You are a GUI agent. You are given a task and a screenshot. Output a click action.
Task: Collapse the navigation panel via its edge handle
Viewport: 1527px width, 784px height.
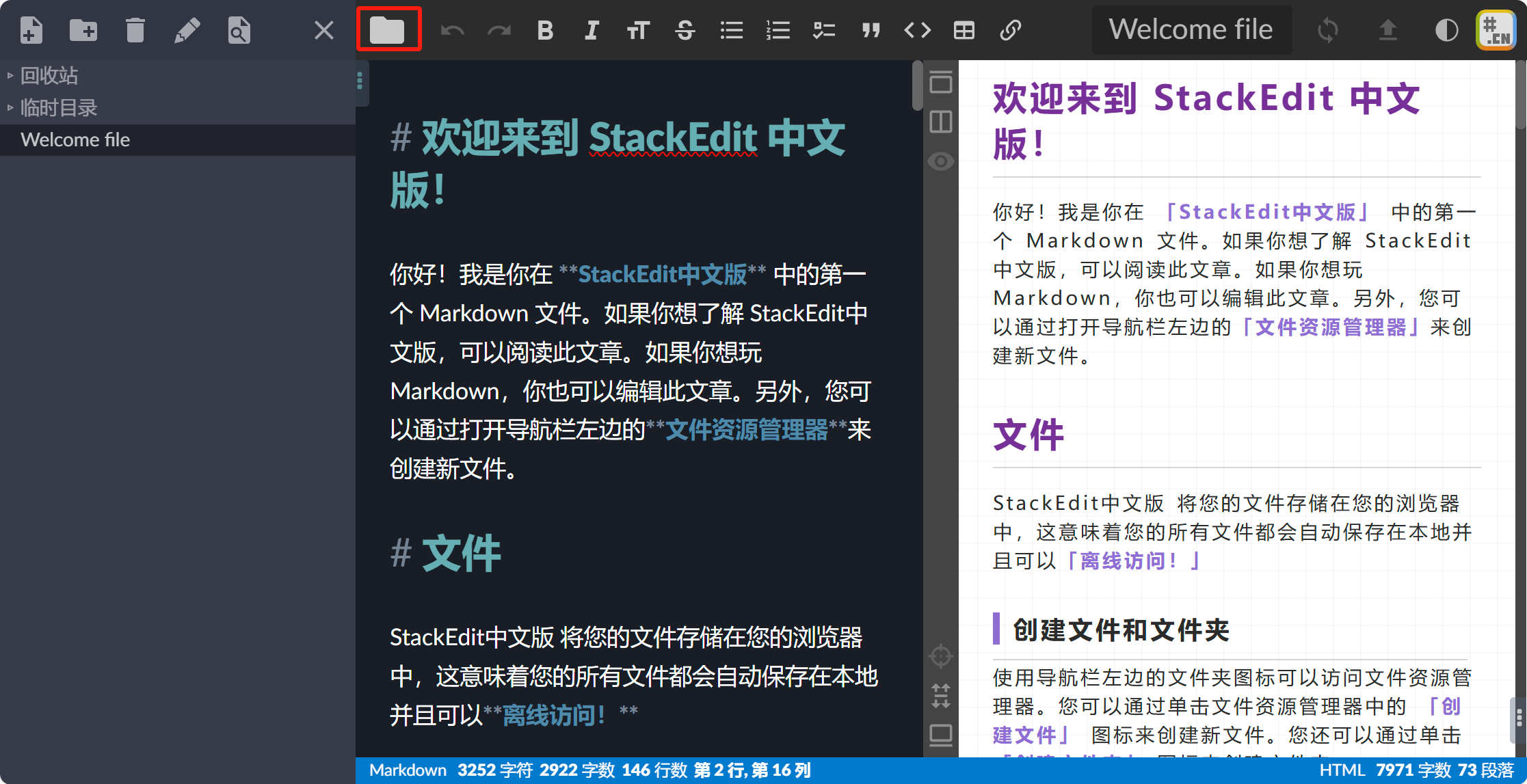click(359, 81)
